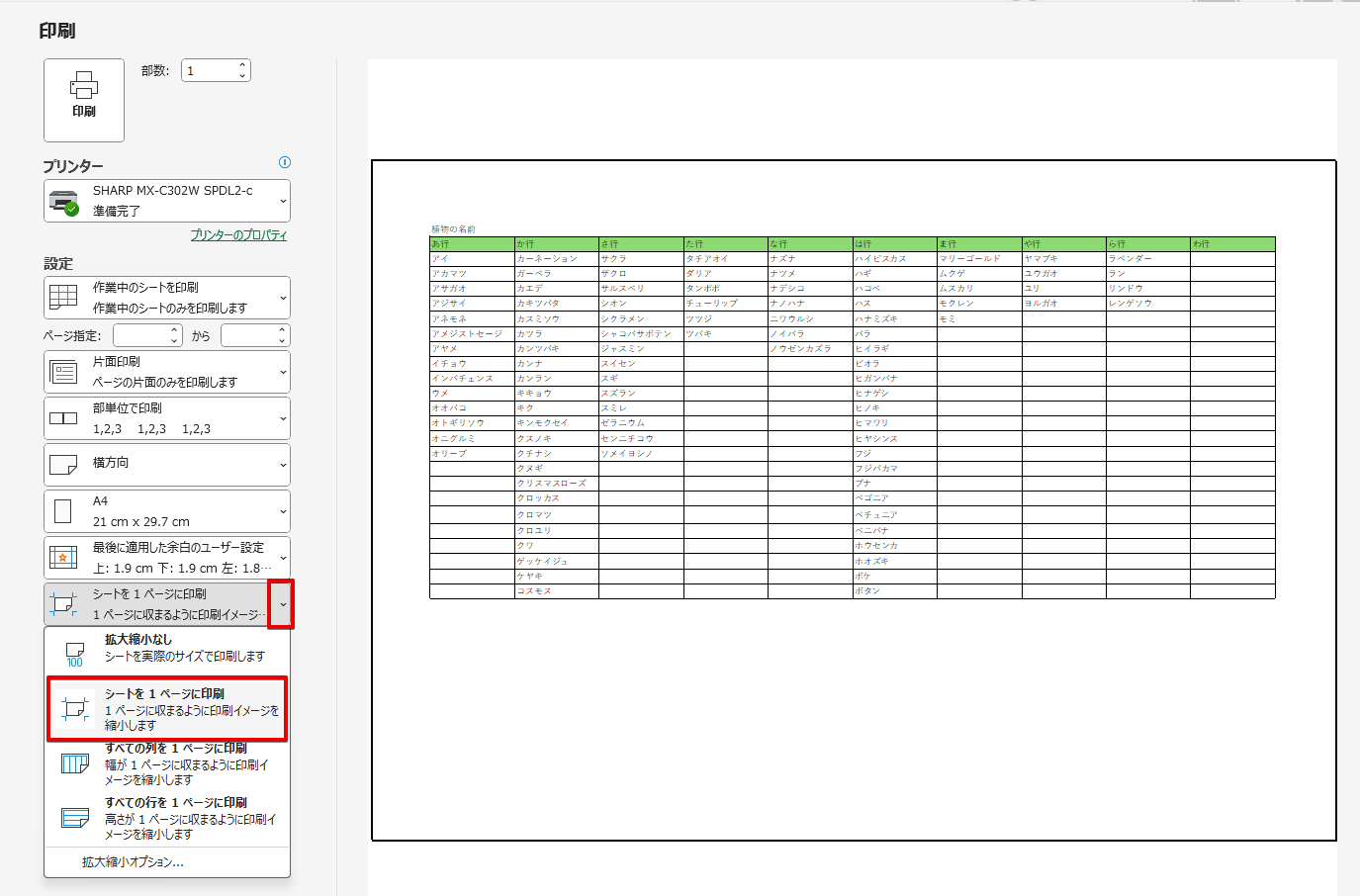
Task: Open custom margins setting dropdown
Action: (283, 558)
